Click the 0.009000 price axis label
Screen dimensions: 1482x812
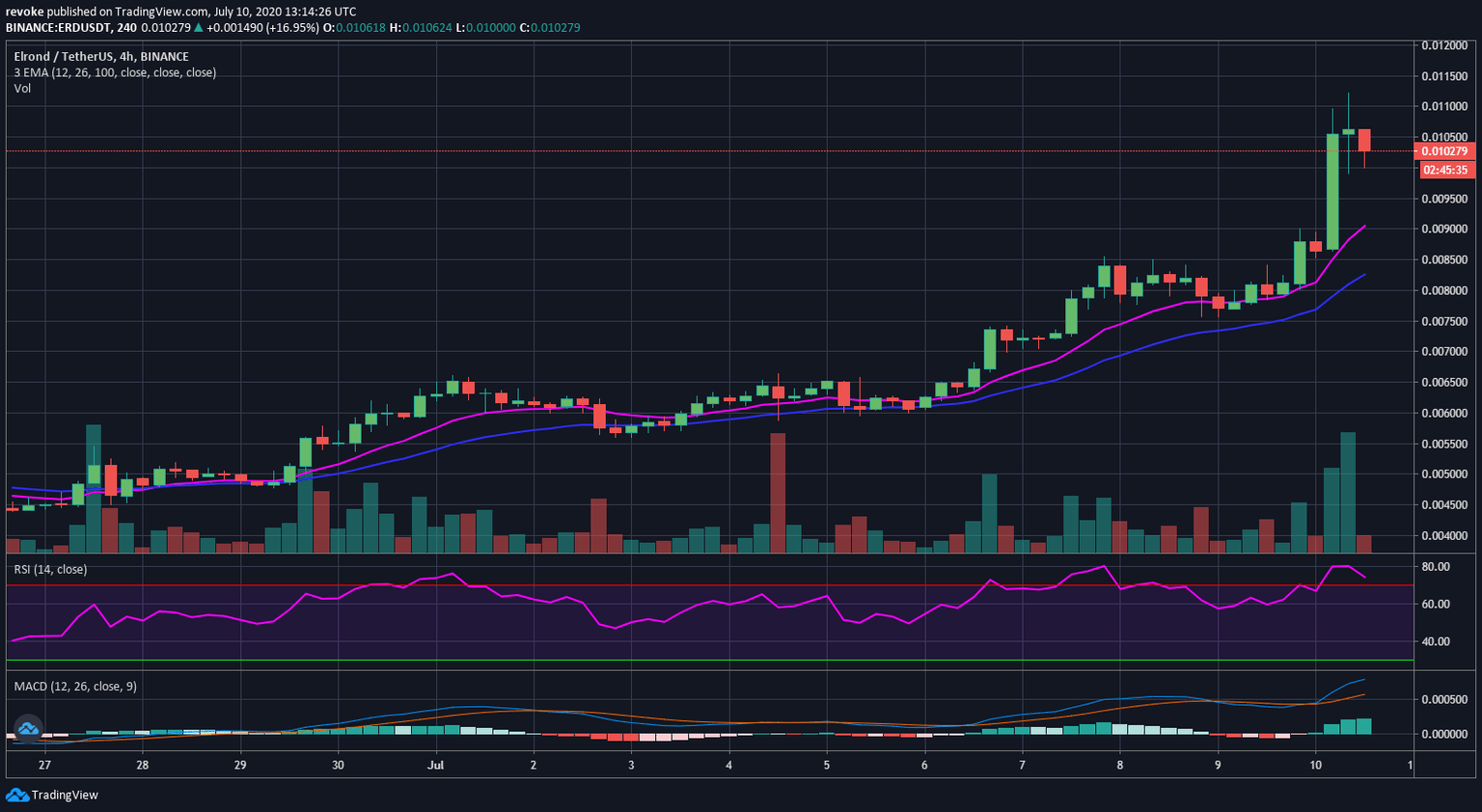point(1443,229)
